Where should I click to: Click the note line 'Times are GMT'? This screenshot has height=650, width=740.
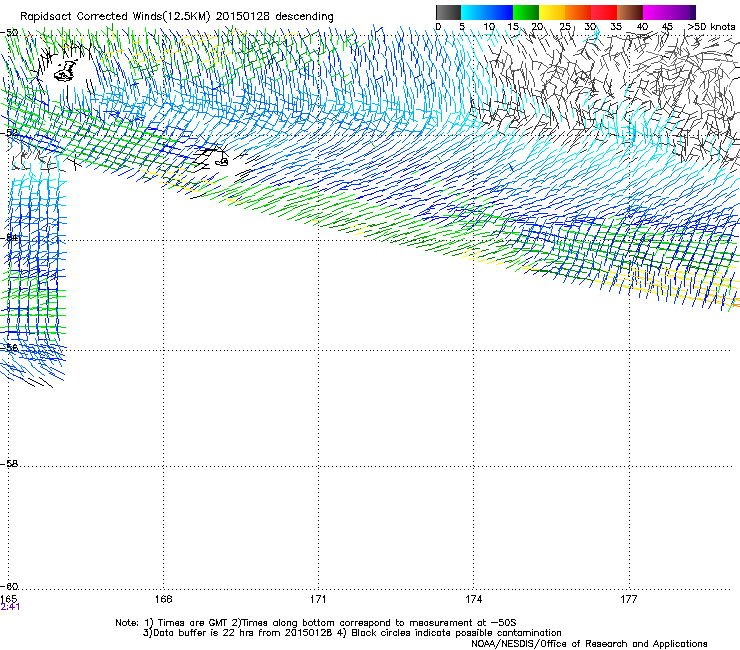click(x=316, y=623)
